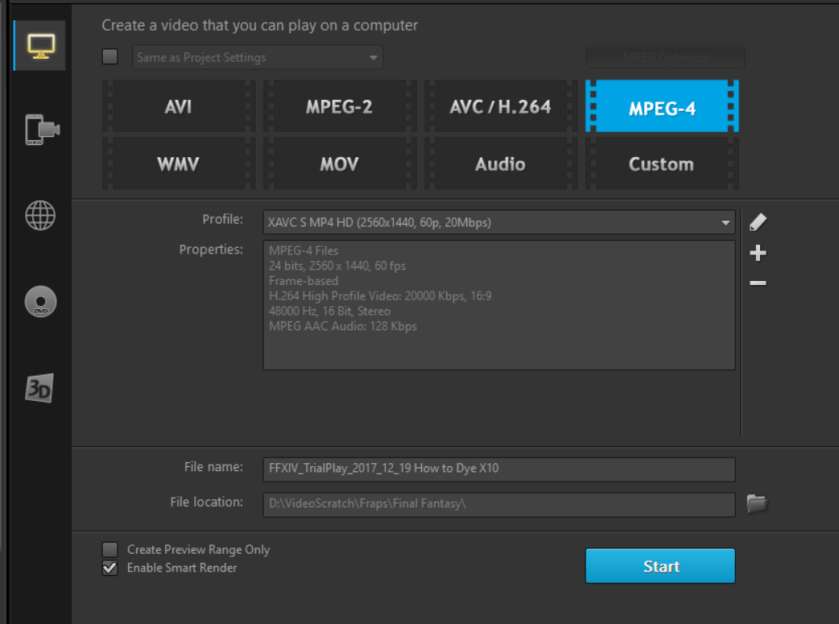
Task: Open the Disc burning sidebar icon
Action: coord(41,301)
